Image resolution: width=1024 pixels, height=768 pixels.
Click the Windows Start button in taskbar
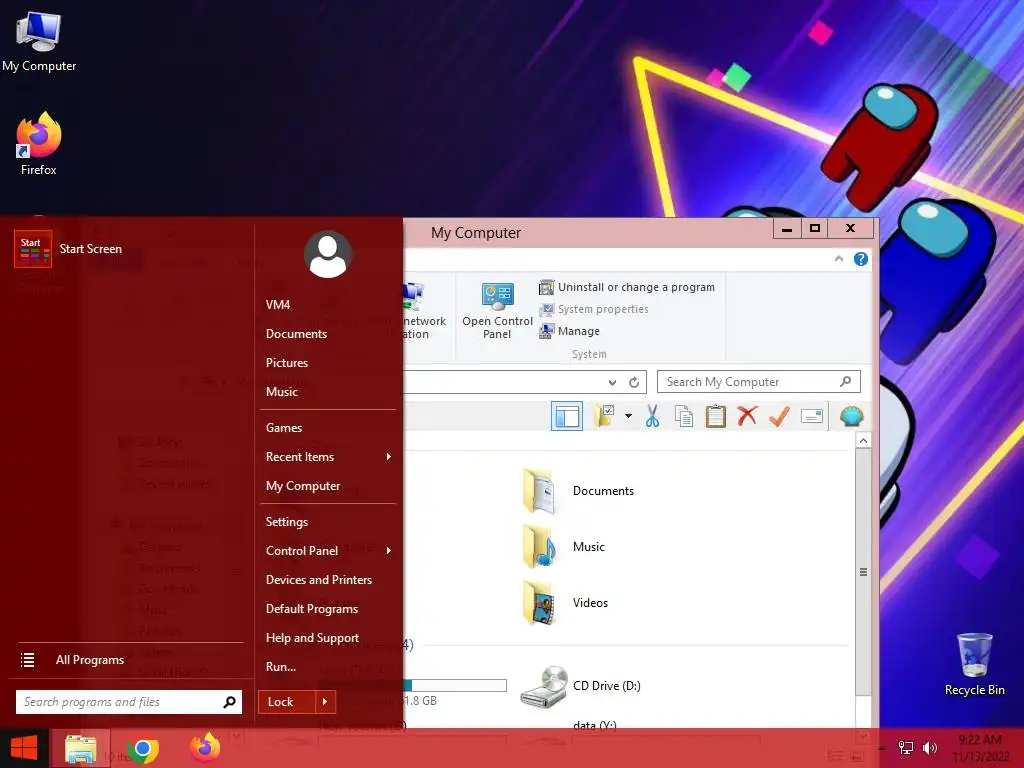tap(24, 748)
